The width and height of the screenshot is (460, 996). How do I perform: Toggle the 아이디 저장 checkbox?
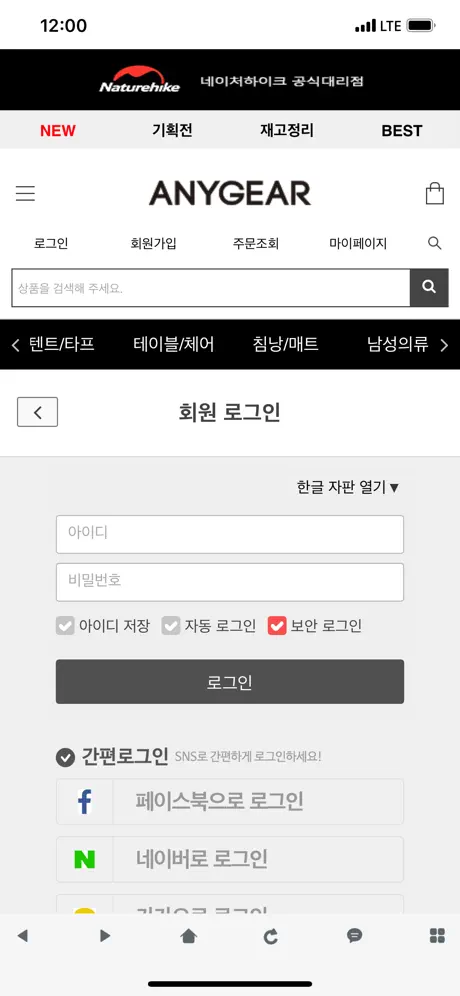[x=65, y=626]
